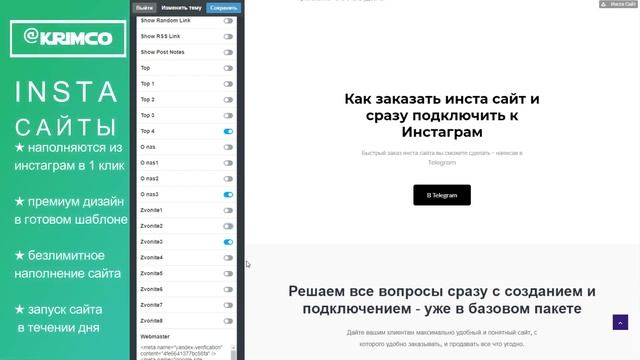Switch on the Top 3 toggle
The image size is (640, 360).
coord(228,116)
